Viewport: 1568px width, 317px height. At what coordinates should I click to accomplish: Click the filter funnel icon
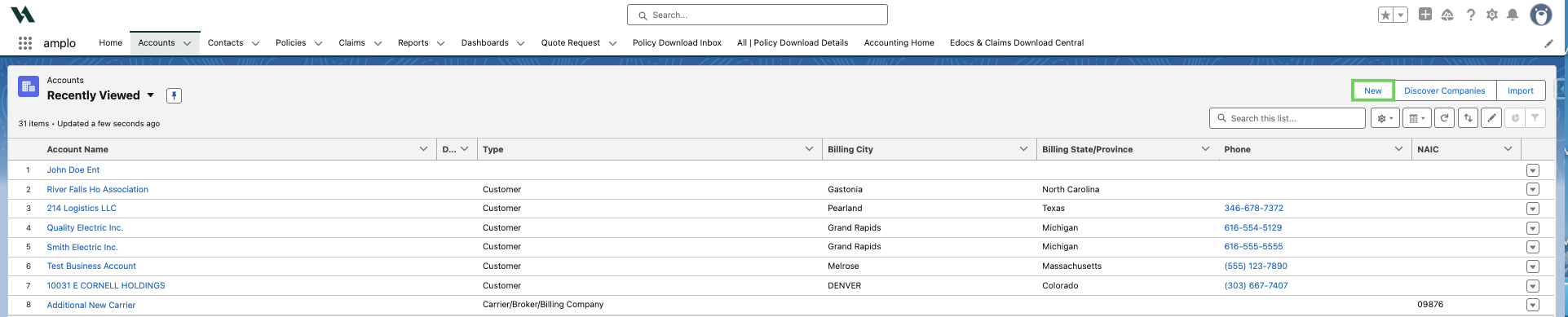click(1535, 118)
